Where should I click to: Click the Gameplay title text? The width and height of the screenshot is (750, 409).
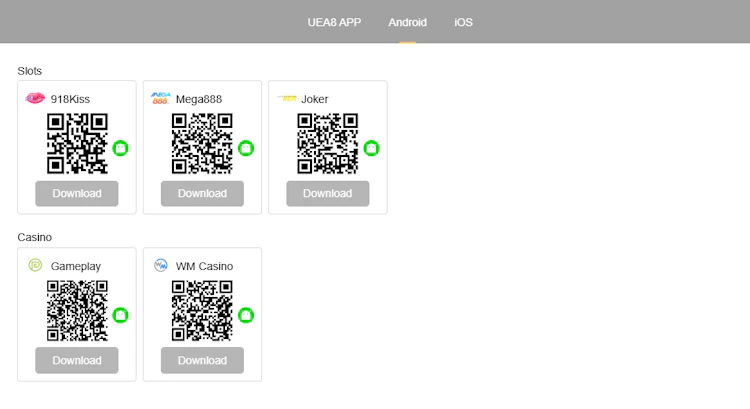pos(76,266)
